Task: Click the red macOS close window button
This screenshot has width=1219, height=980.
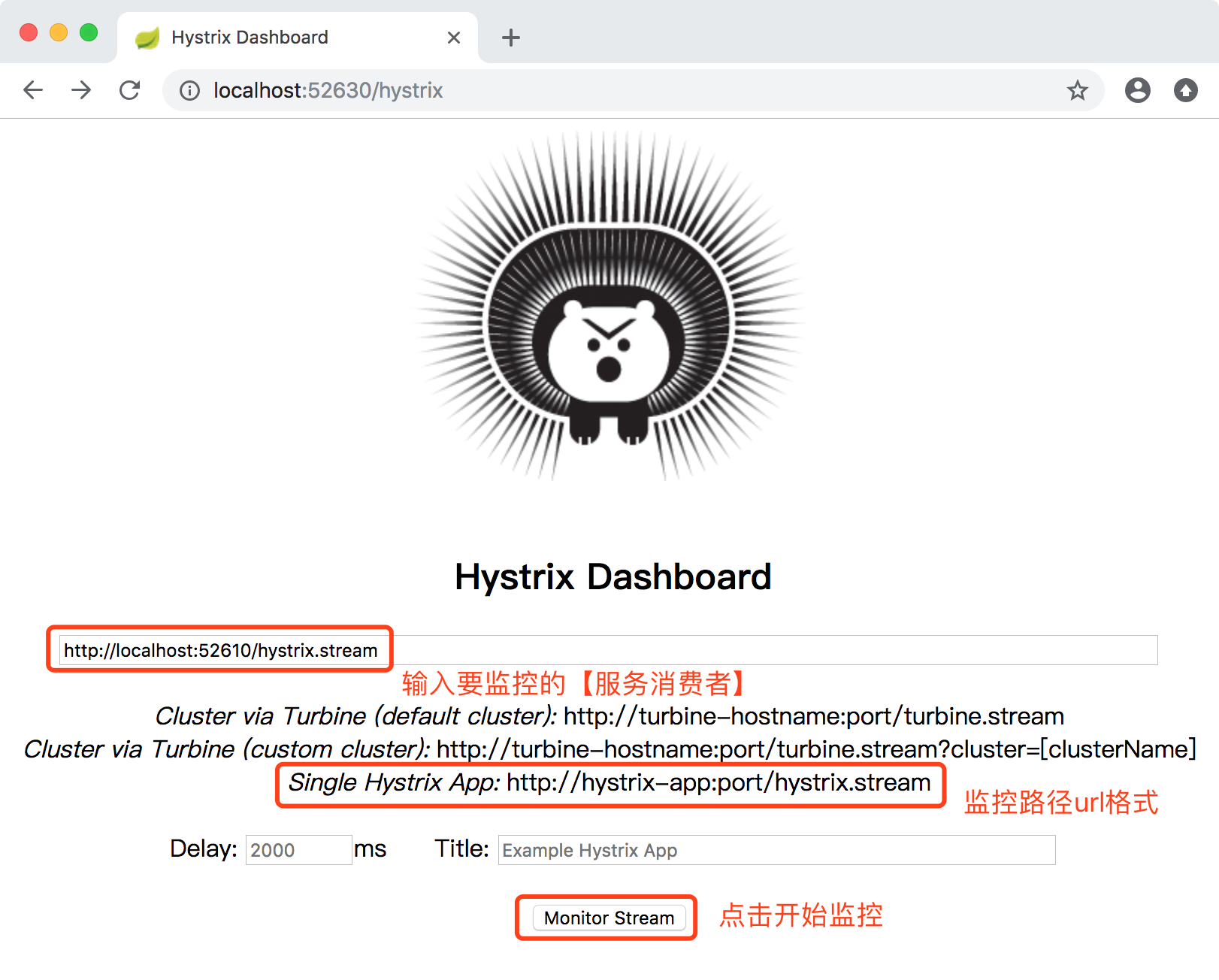Action: [29, 32]
